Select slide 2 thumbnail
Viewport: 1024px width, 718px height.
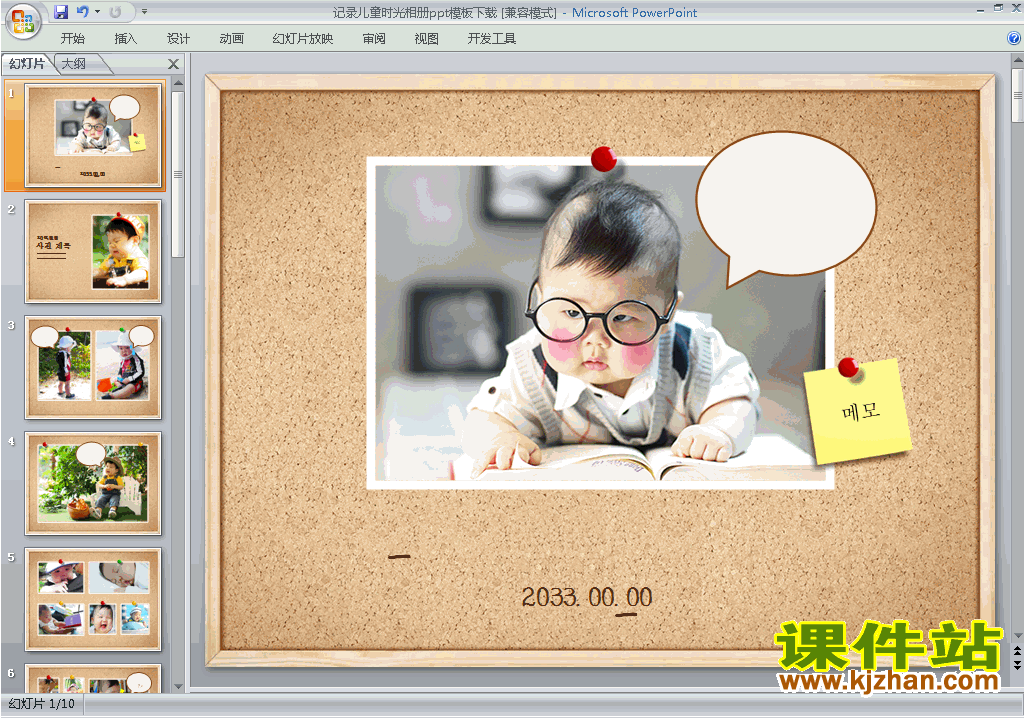[x=93, y=252]
